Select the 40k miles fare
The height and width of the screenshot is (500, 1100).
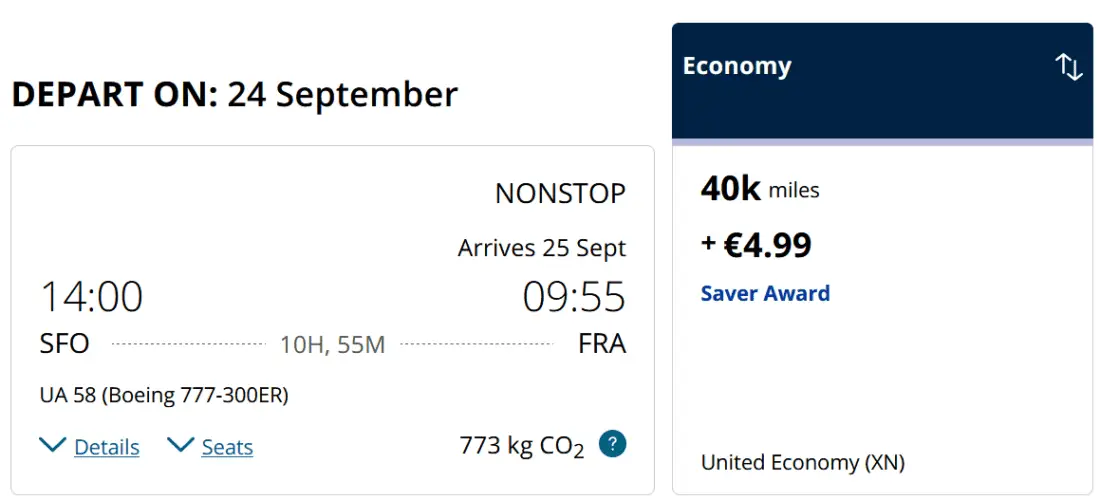tap(760, 189)
